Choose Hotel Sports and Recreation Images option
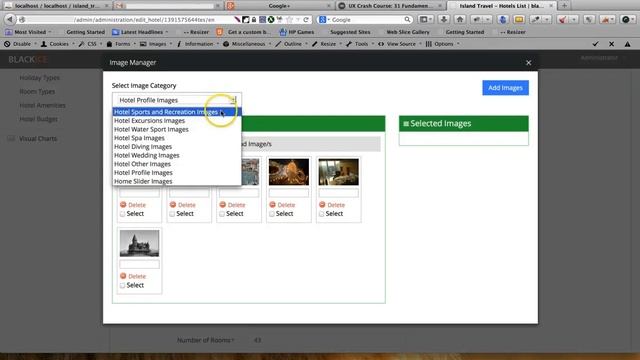Viewport: 640px width, 360px height. (x=177, y=112)
